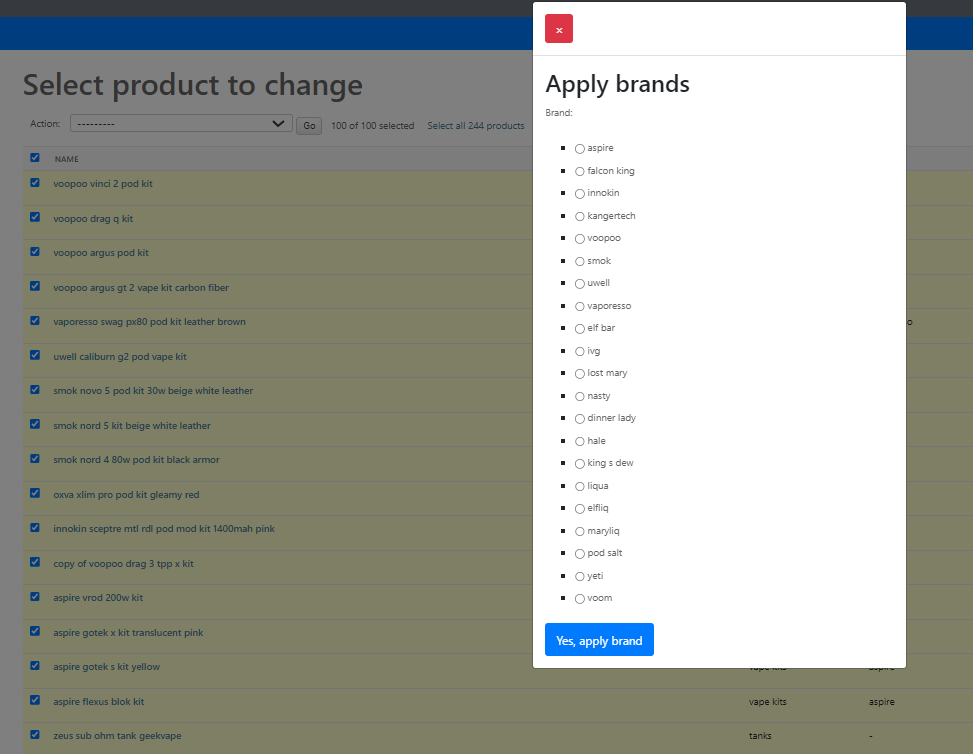Image resolution: width=973 pixels, height=754 pixels.
Task: Toggle the select-all header checkbox
Action: click(35, 158)
